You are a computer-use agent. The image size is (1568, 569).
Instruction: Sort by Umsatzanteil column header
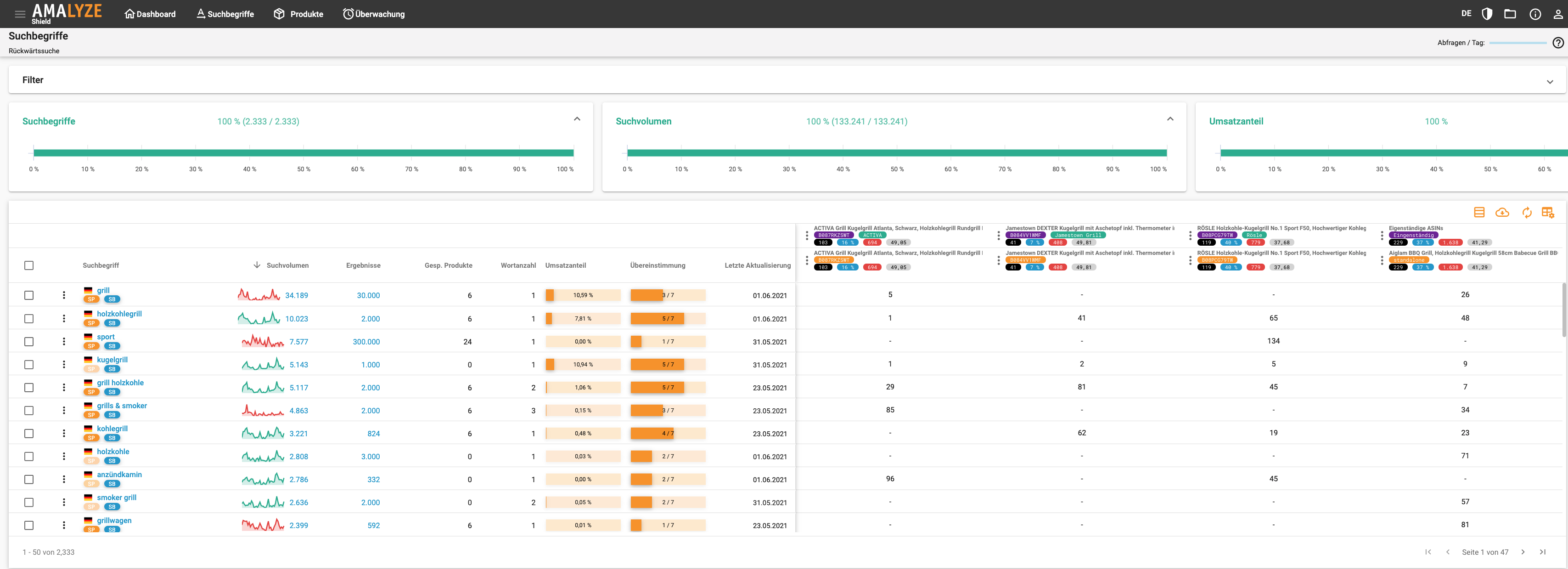[566, 265]
